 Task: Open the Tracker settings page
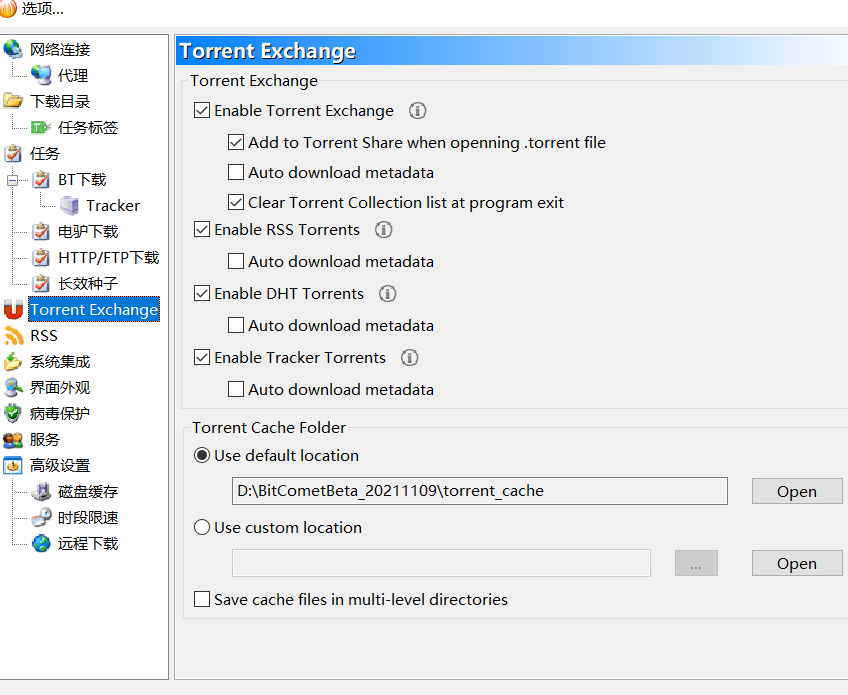click(x=113, y=206)
